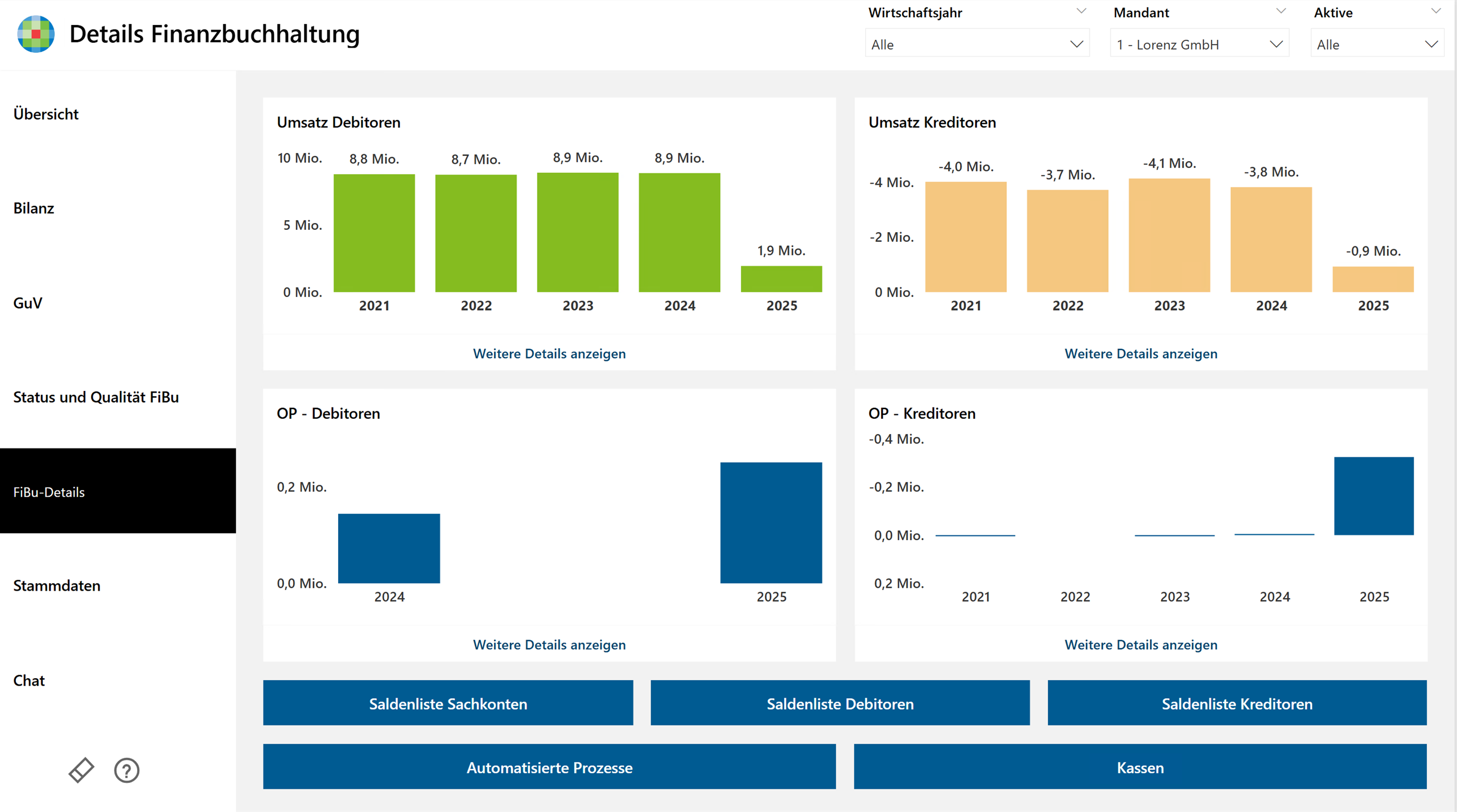1457x812 pixels.
Task: Show more details for Umsatz Debitoren
Action: (549, 353)
